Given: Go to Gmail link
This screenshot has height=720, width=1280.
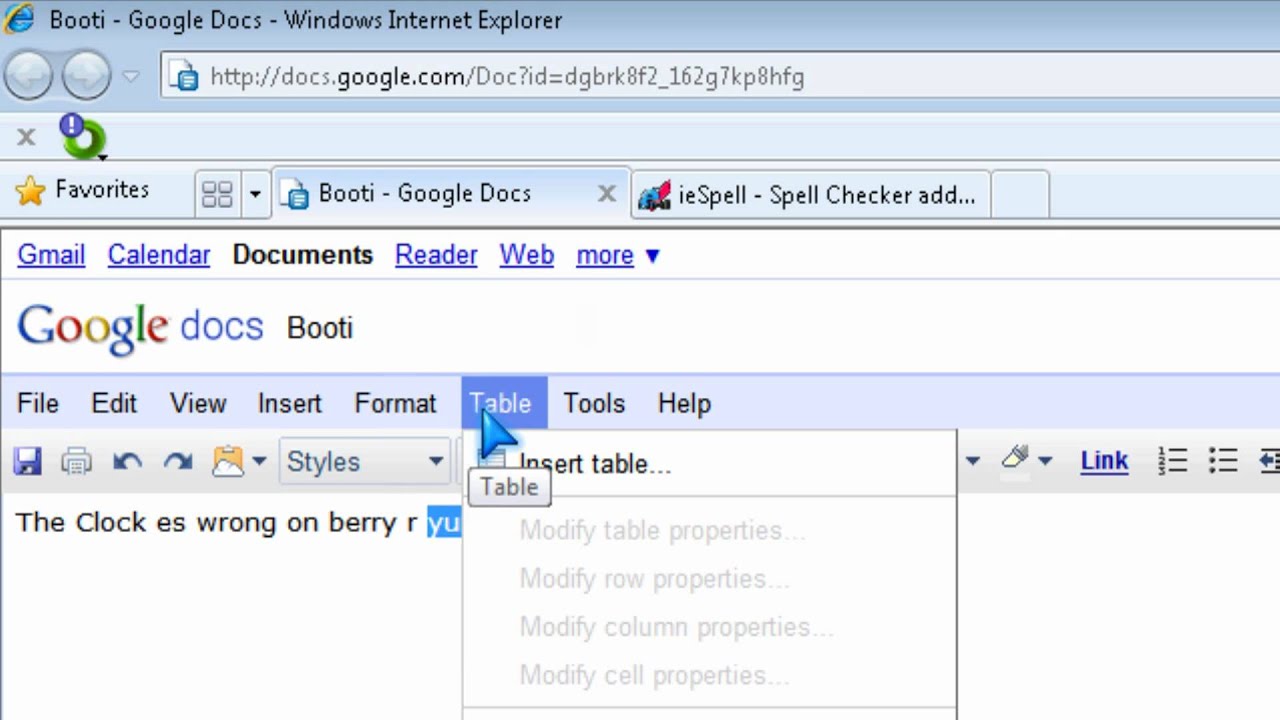Looking at the screenshot, I should [x=51, y=255].
